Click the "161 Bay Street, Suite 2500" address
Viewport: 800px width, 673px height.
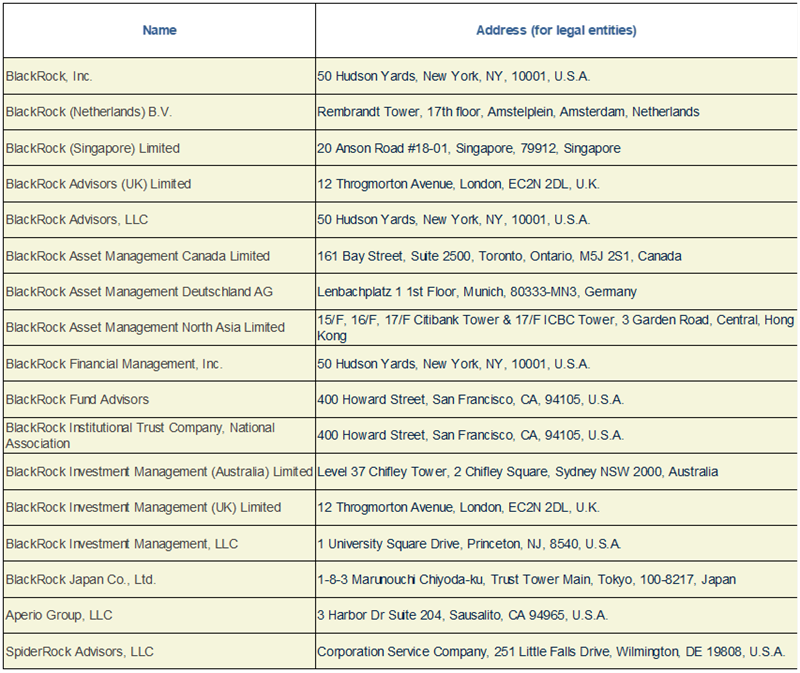pos(556,256)
